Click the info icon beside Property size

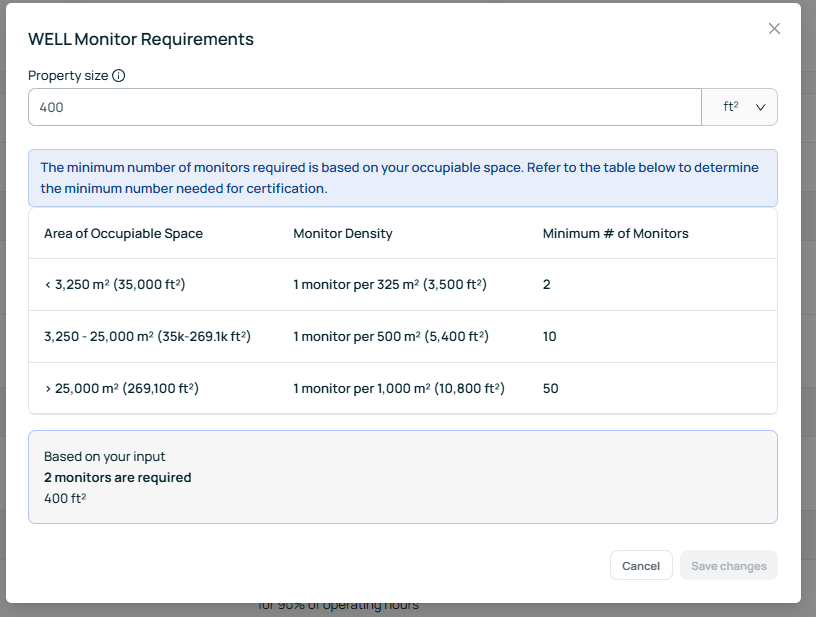tap(119, 76)
